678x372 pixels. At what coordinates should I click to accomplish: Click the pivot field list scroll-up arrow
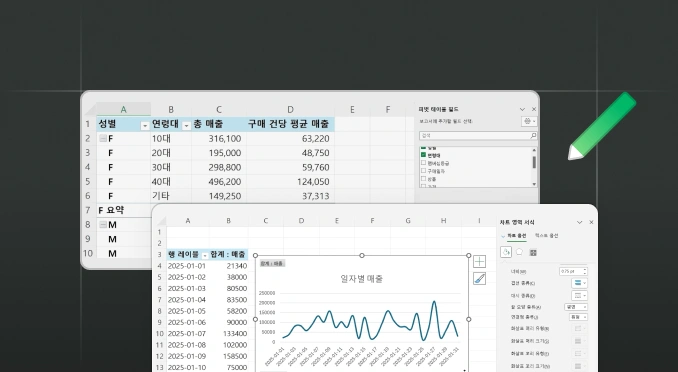tap(534, 150)
